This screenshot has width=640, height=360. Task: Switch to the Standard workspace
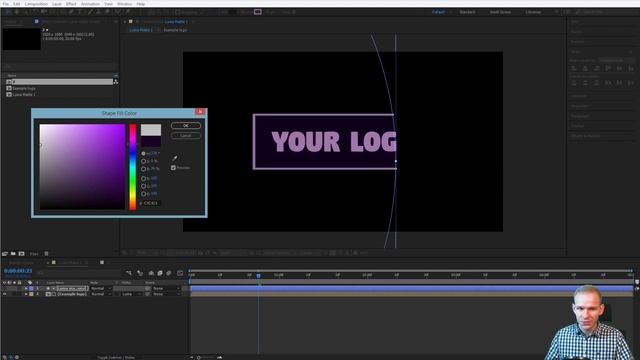[467, 12]
